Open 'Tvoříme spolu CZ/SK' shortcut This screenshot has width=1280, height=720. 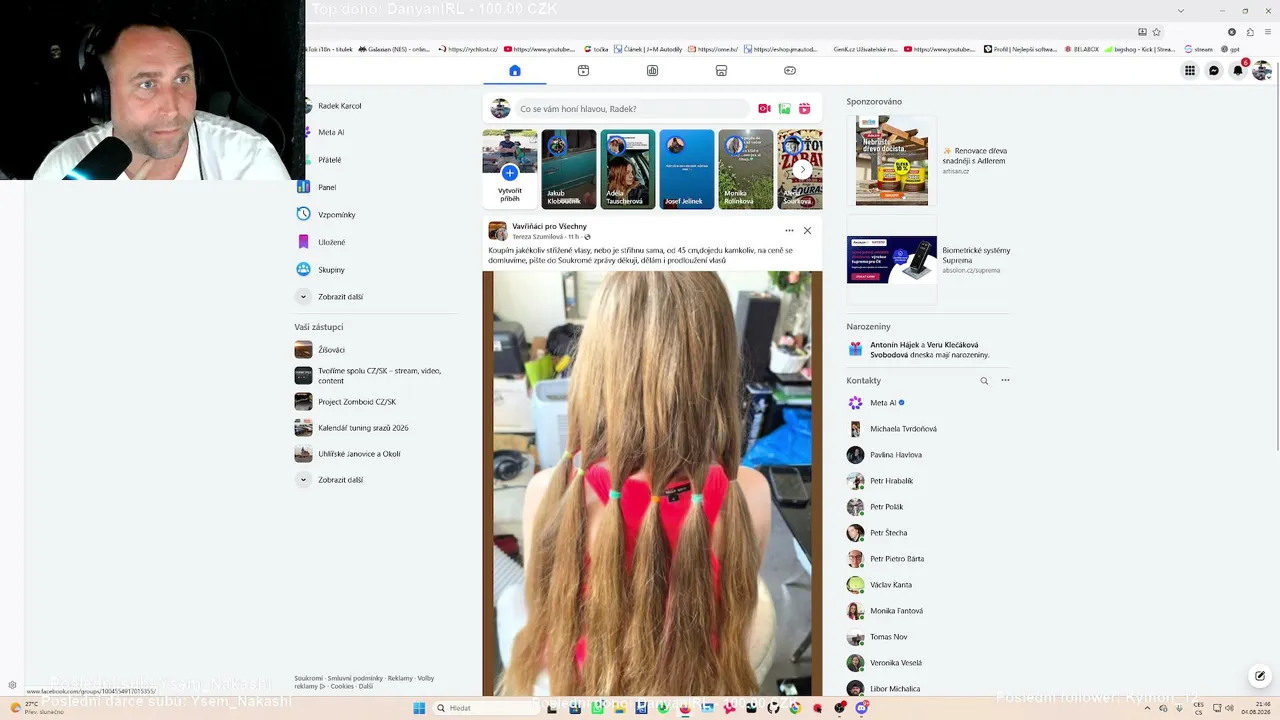click(x=377, y=376)
